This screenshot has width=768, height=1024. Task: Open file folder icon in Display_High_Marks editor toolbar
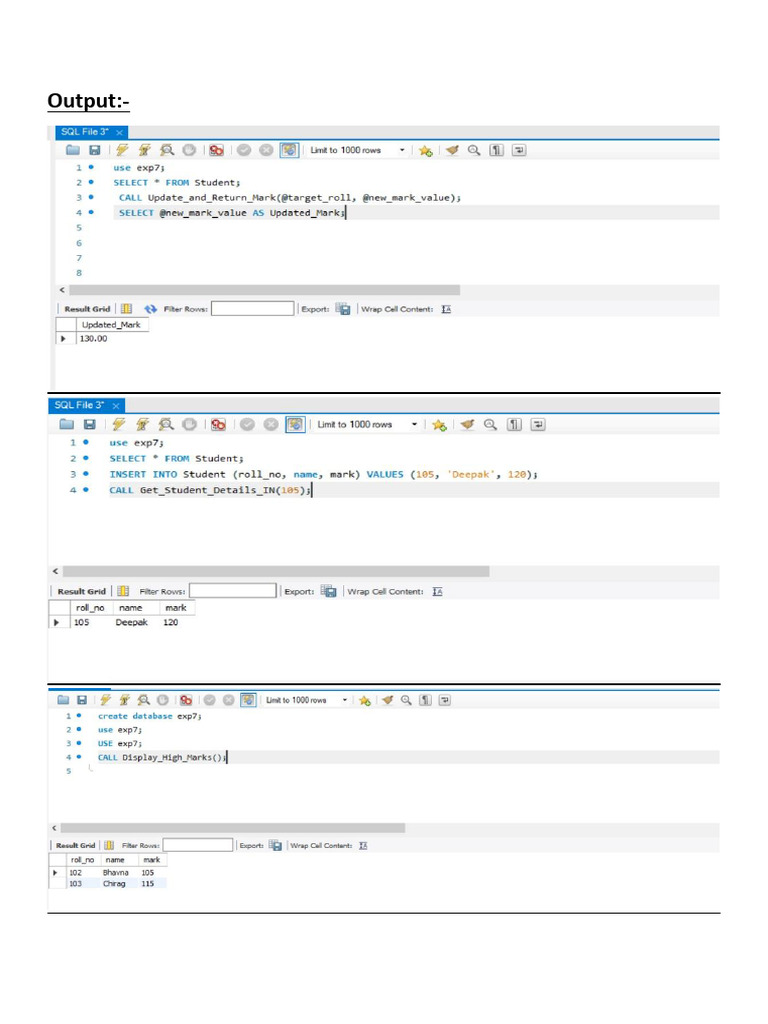(x=63, y=700)
